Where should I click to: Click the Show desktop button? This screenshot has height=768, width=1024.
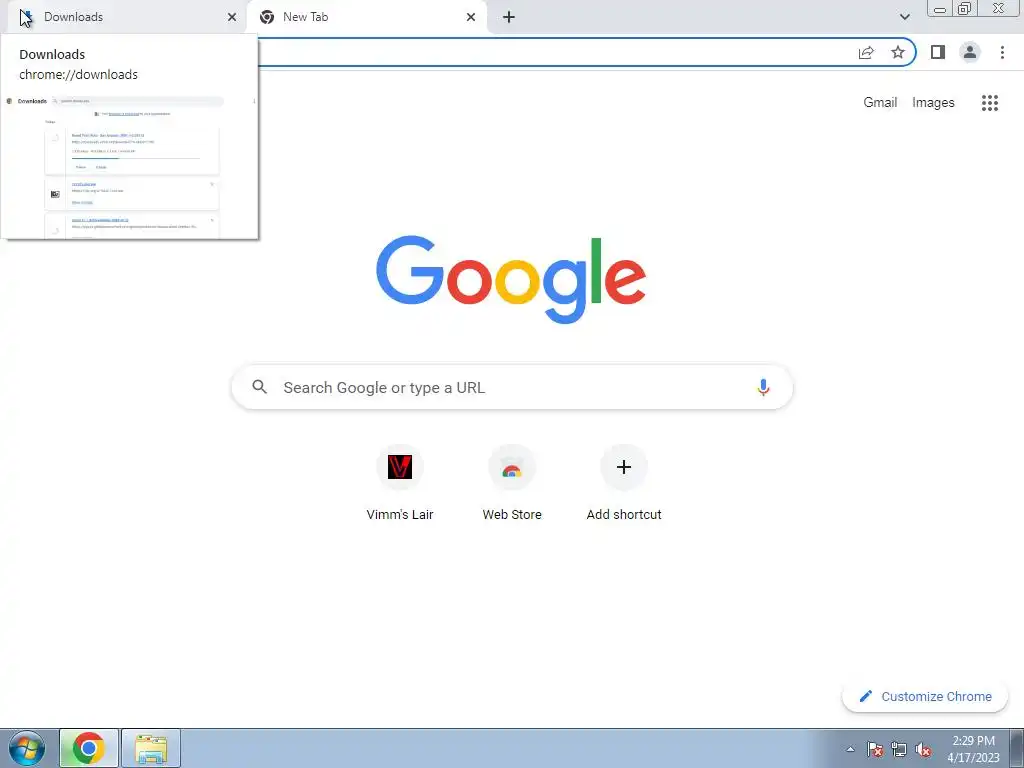click(1017, 748)
